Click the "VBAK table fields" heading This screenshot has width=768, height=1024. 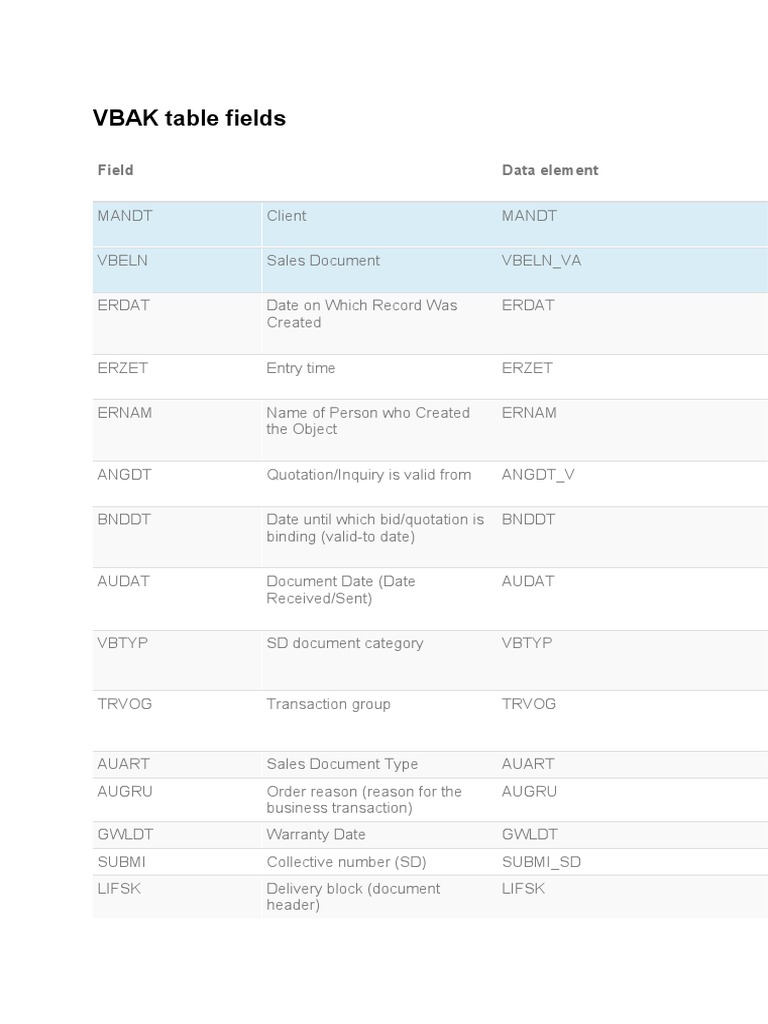click(189, 118)
